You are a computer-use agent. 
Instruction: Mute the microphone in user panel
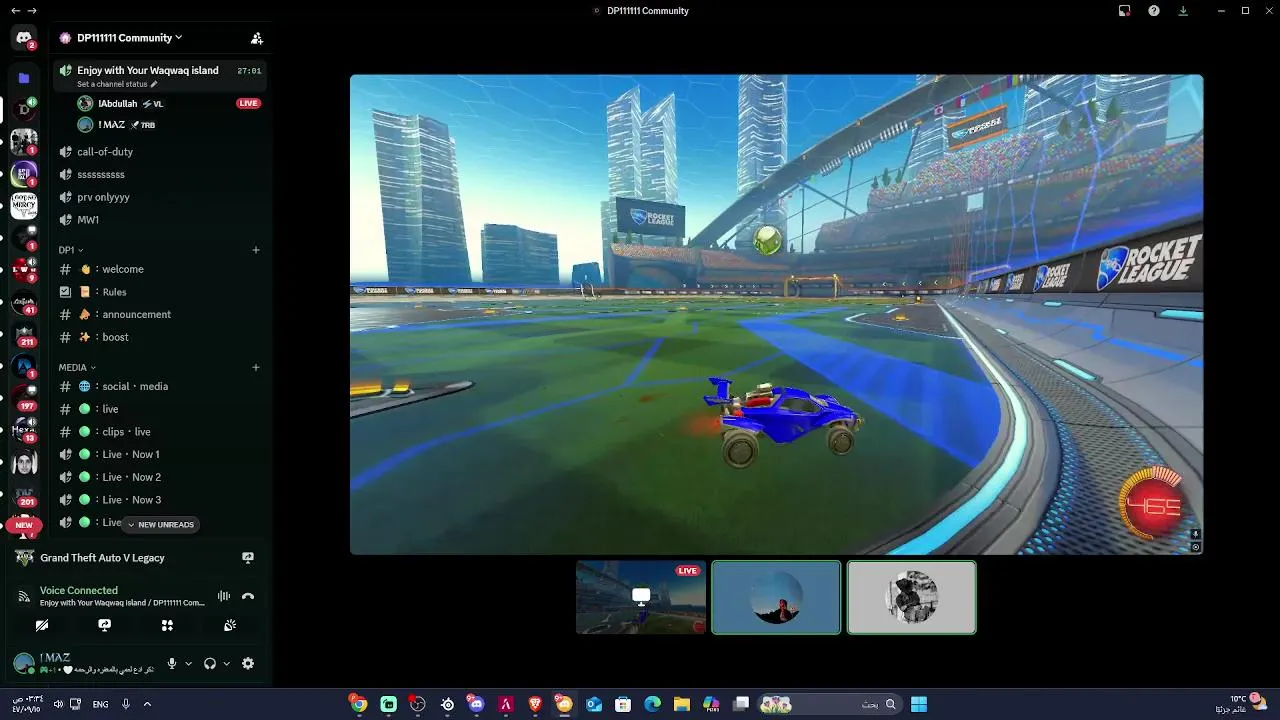click(x=172, y=663)
